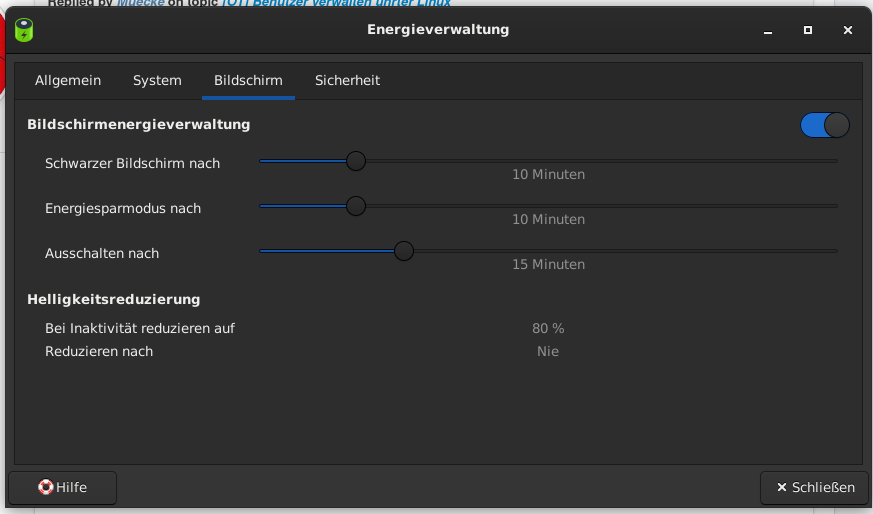
Task: Go to the Sicherheit tab
Action: click(347, 81)
